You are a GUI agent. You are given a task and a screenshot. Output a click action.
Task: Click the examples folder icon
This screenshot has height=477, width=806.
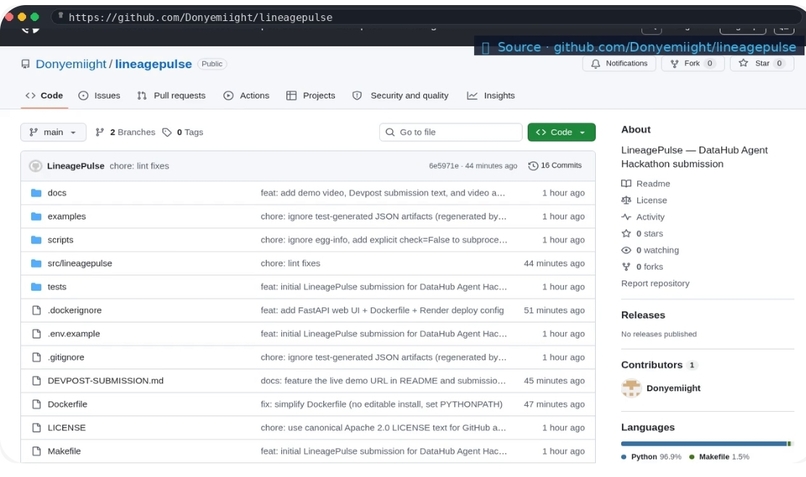pyautogui.click(x=36, y=216)
